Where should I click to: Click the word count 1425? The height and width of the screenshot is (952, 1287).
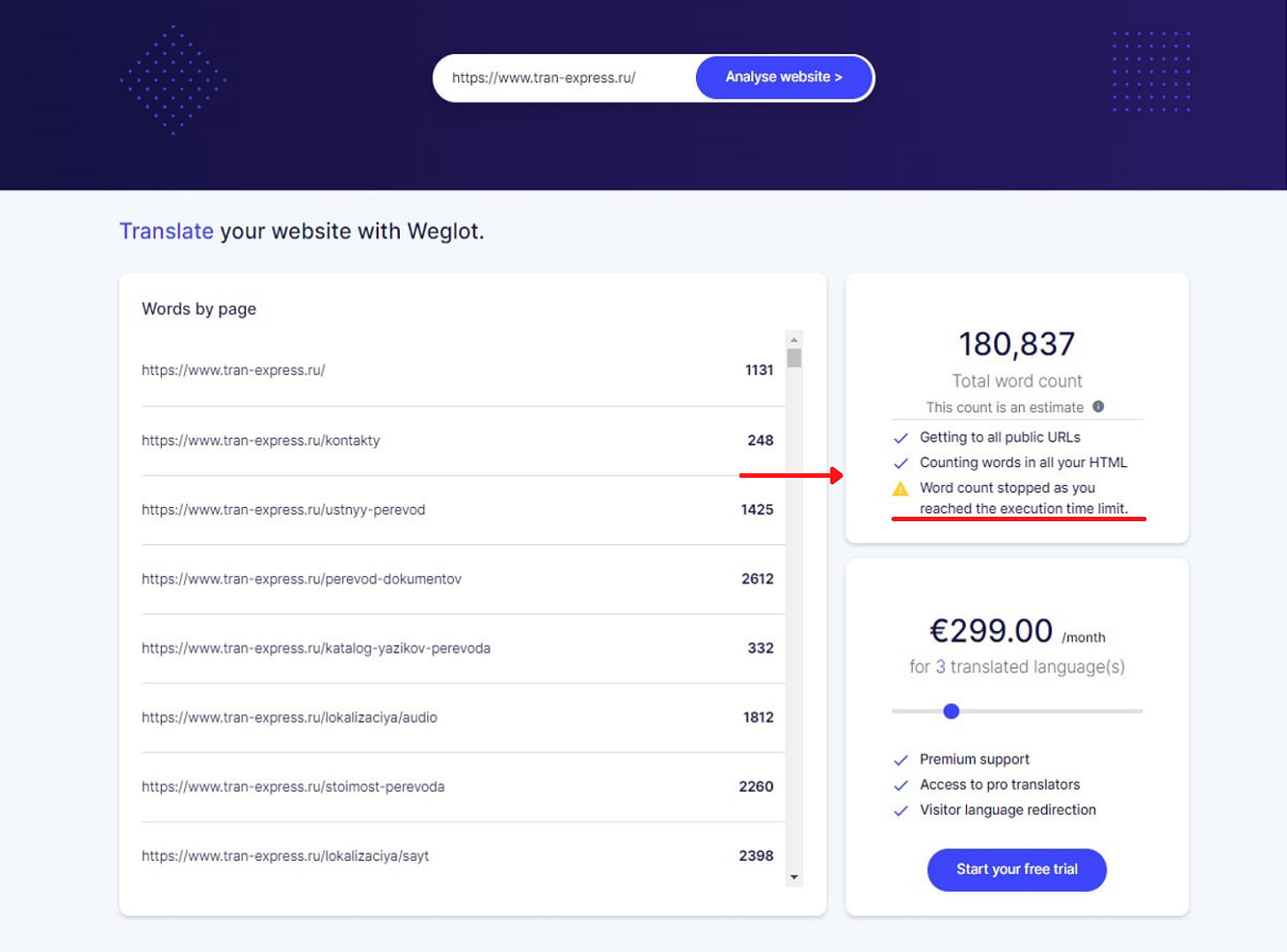pos(757,510)
